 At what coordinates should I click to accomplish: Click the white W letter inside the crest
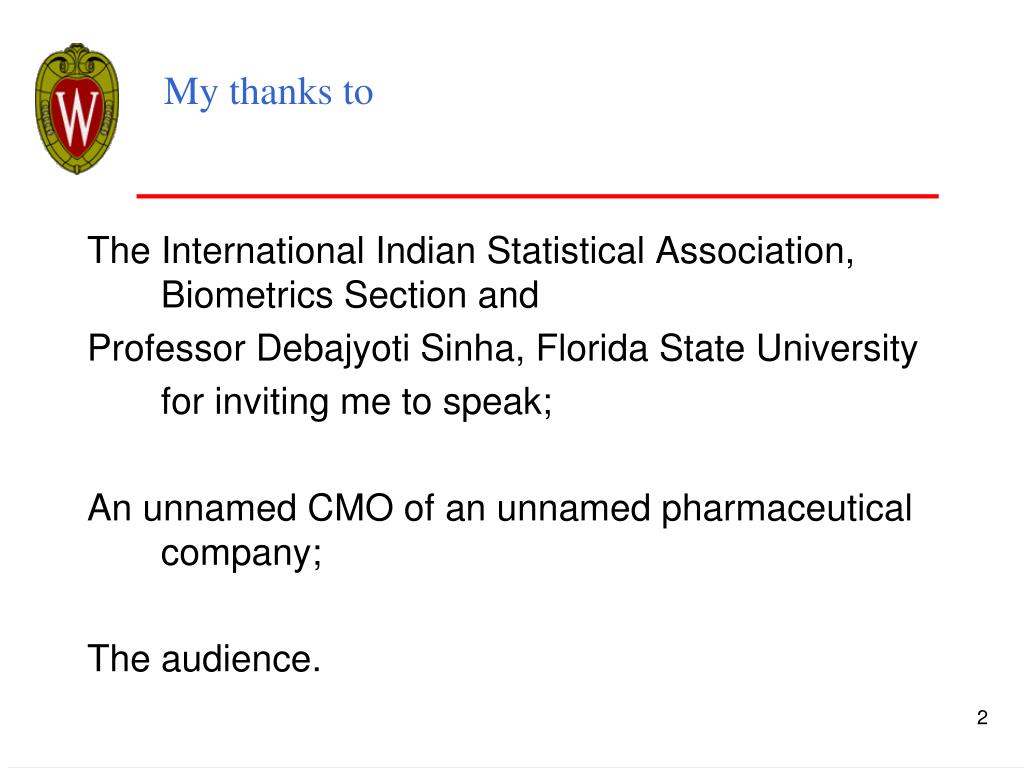(x=77, y=118)
